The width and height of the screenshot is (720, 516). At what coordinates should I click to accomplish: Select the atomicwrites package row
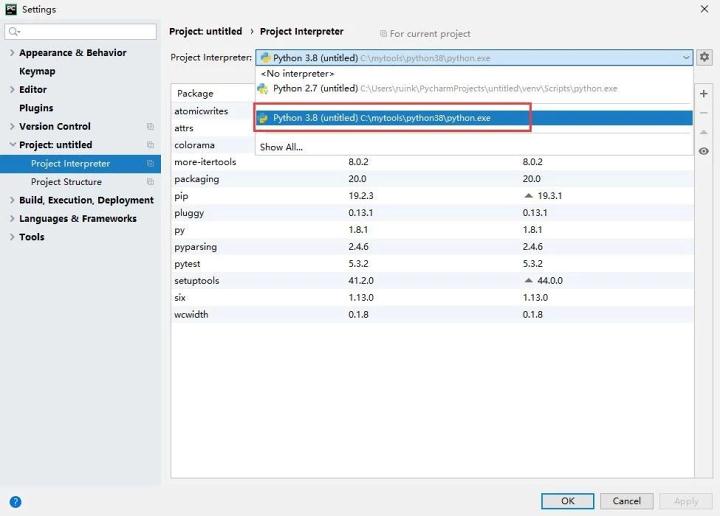pyautogui.click(x=213, y=111)
